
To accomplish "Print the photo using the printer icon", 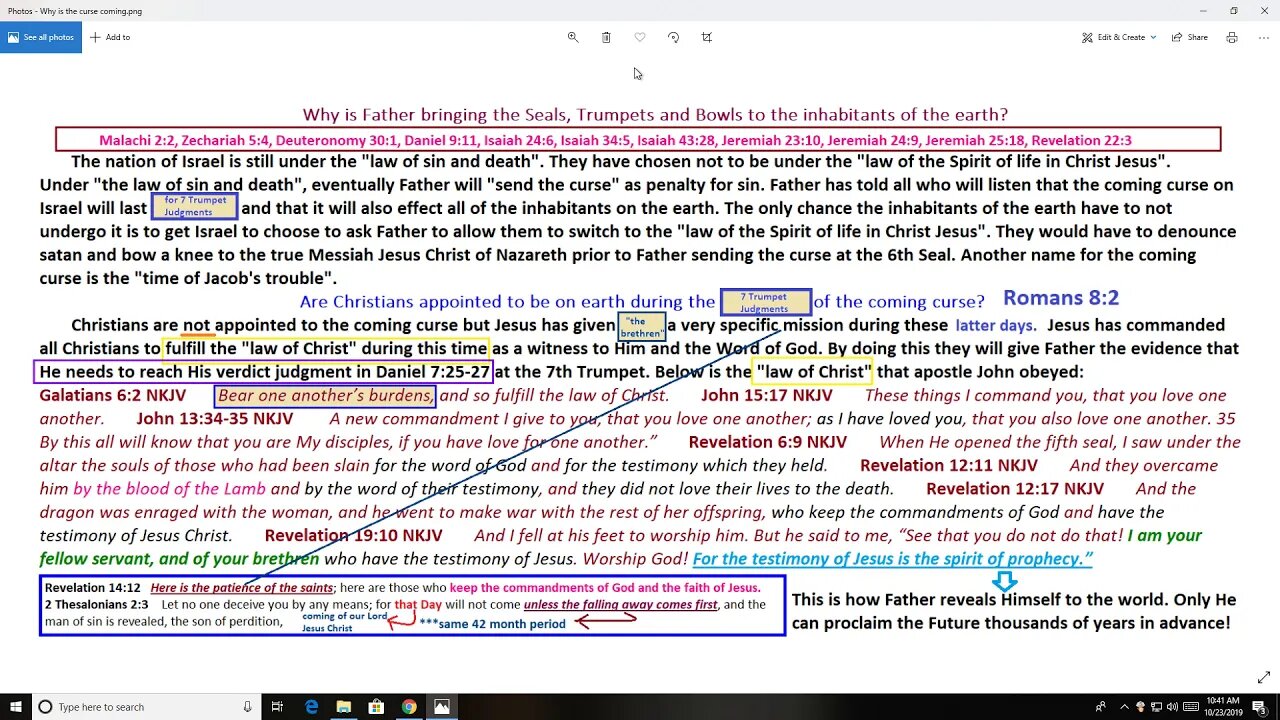I will tap(1232, 37).
